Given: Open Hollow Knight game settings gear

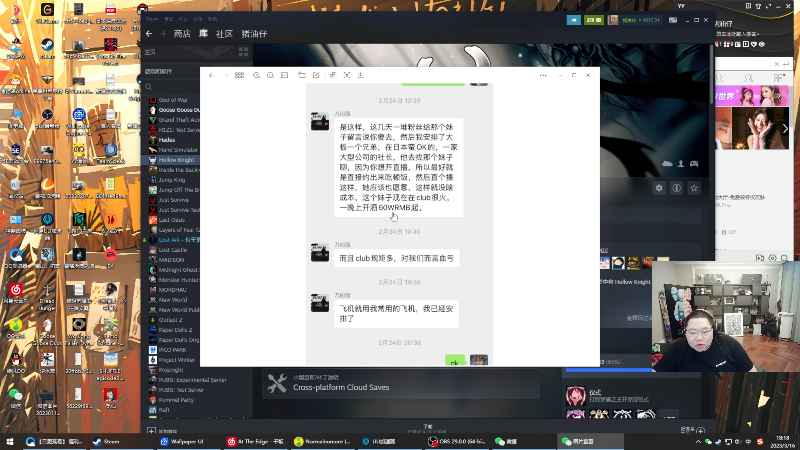Looking at the screenshot, I should point(659,188).
